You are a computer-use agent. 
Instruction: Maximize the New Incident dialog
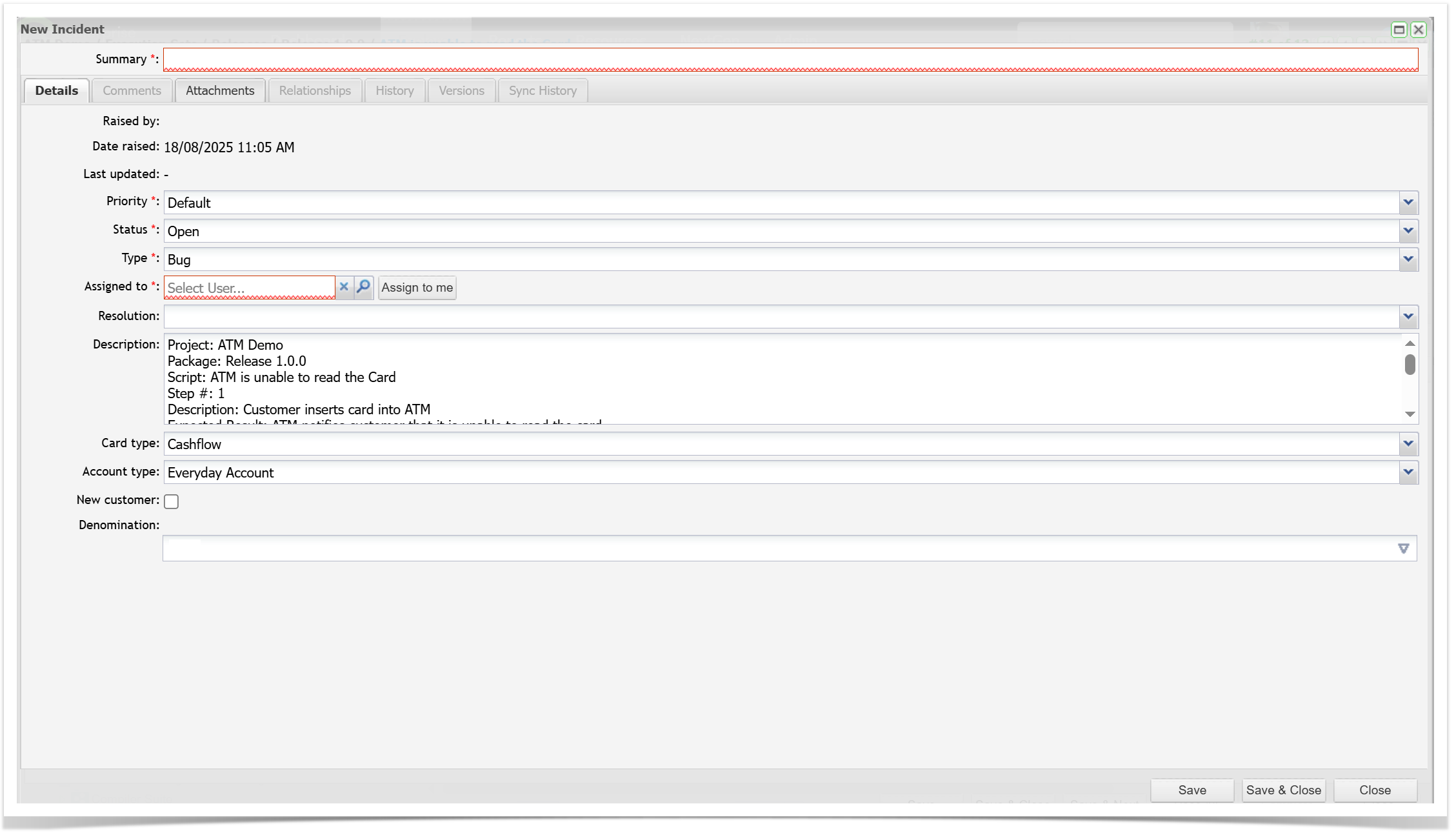pos(1399,30)
